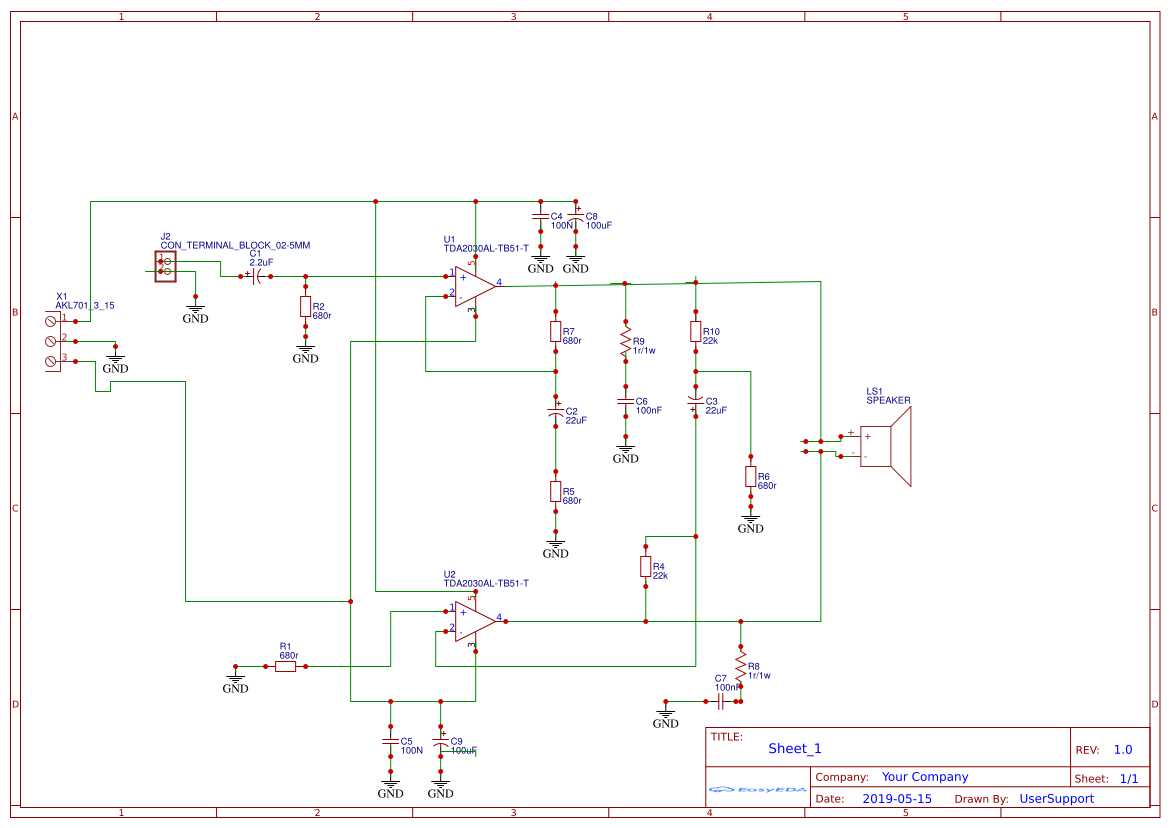Screen dimensions: 1170x828
Task: Select the CON_TERMINAL_BLOCK_02-5MM label
Action: 235,245
